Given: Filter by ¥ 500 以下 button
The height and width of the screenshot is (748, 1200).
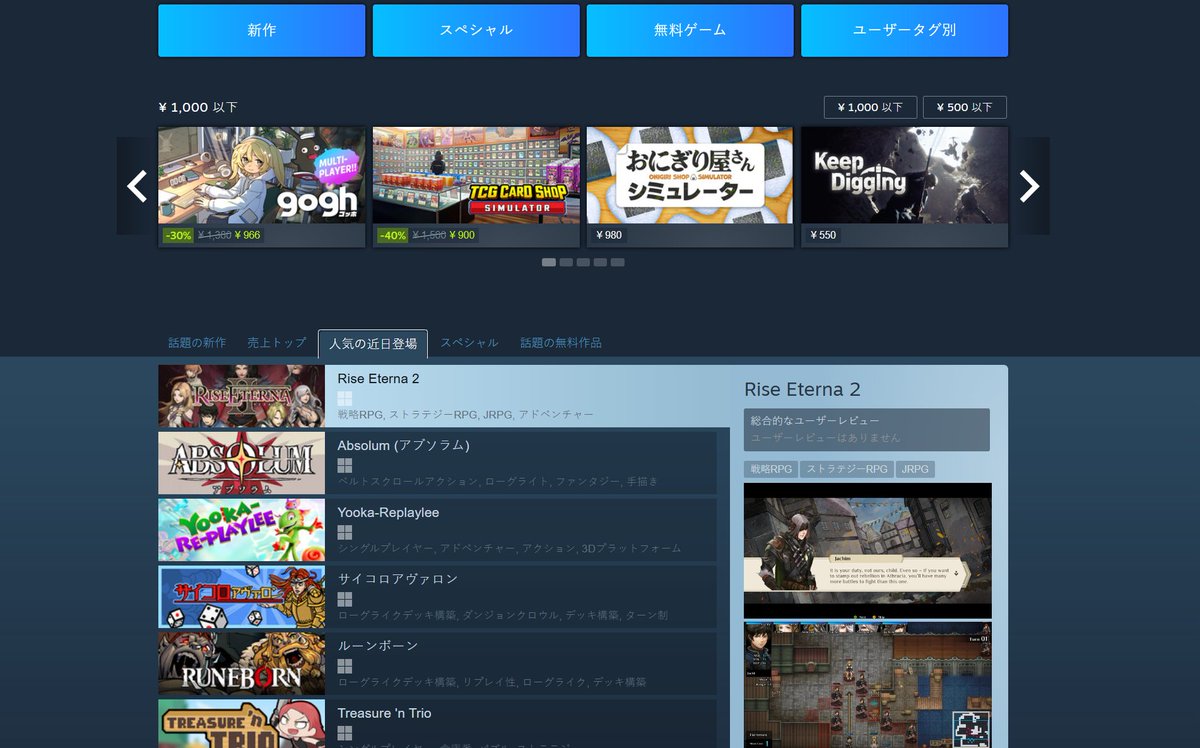Looking at the screenshot, I should [965, 107].
